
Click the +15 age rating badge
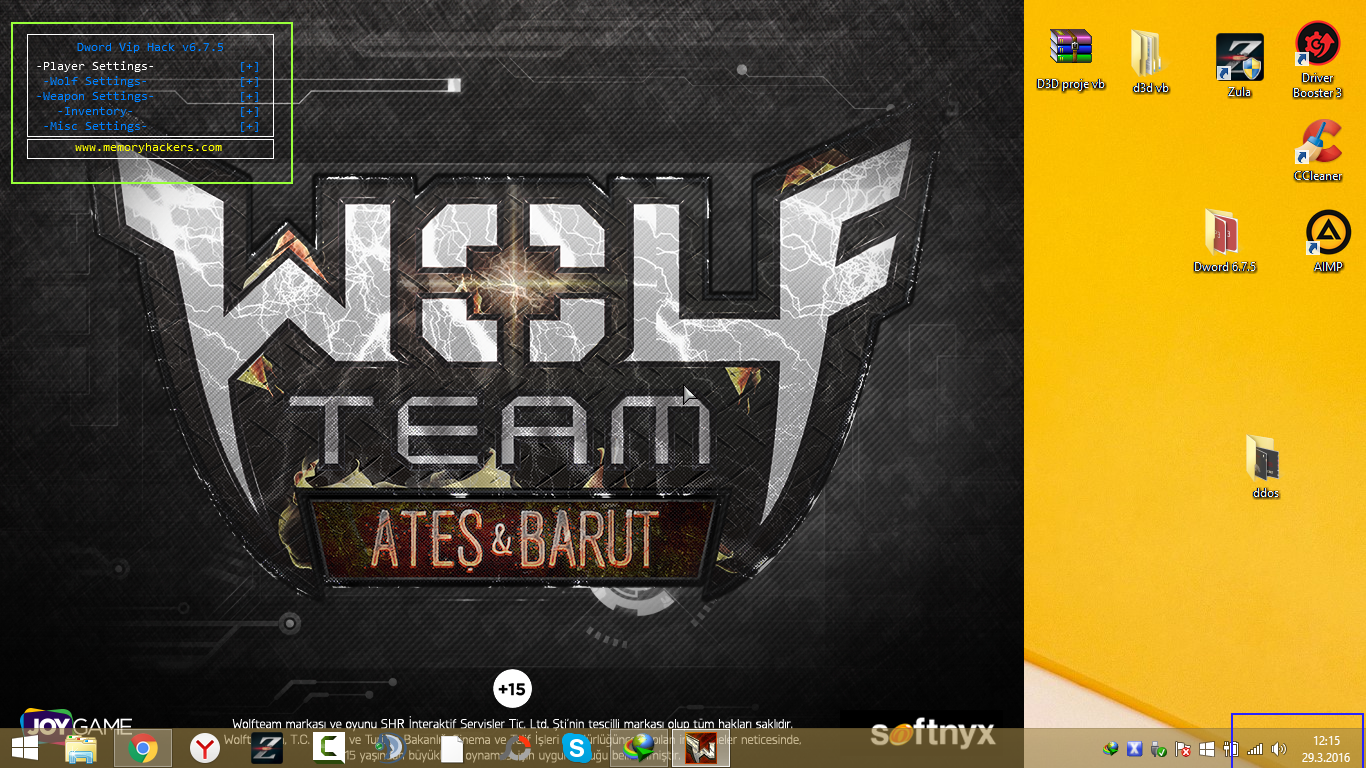(512, 689)
